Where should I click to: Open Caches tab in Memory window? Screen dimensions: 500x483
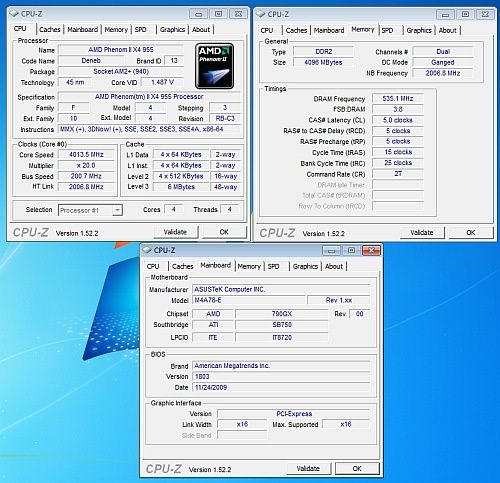click(x=296, y=30)
